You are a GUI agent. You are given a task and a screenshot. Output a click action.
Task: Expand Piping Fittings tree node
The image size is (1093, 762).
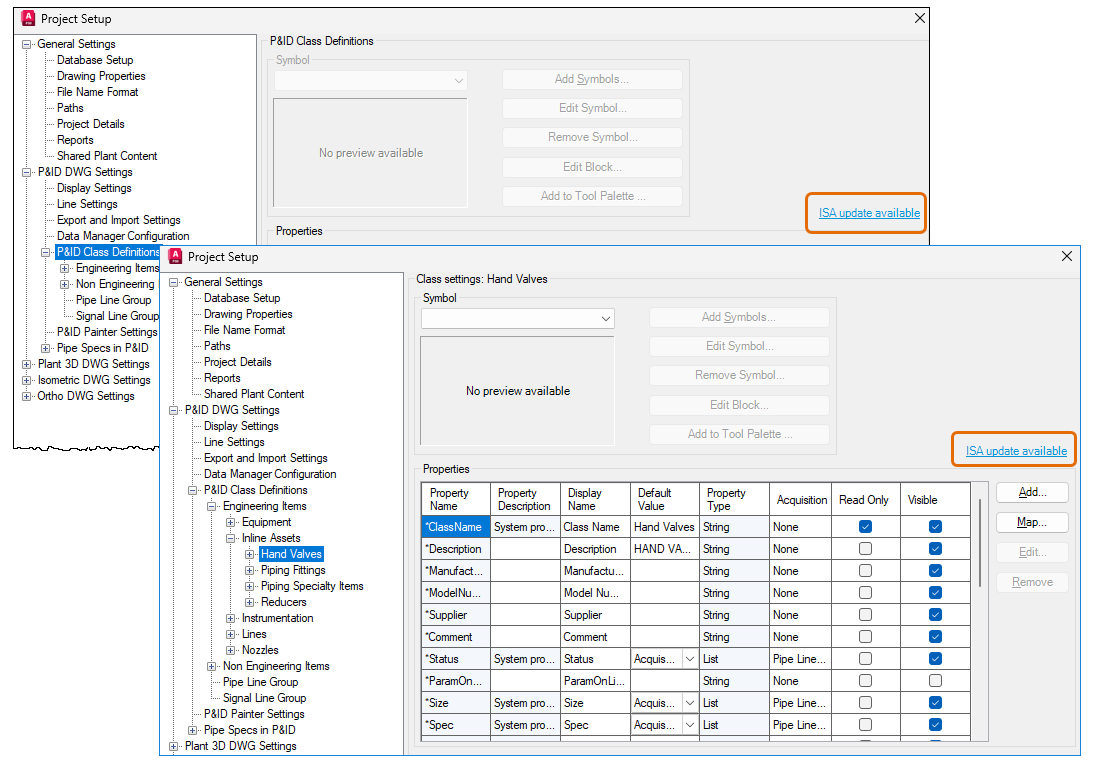(x=250, y=570)
